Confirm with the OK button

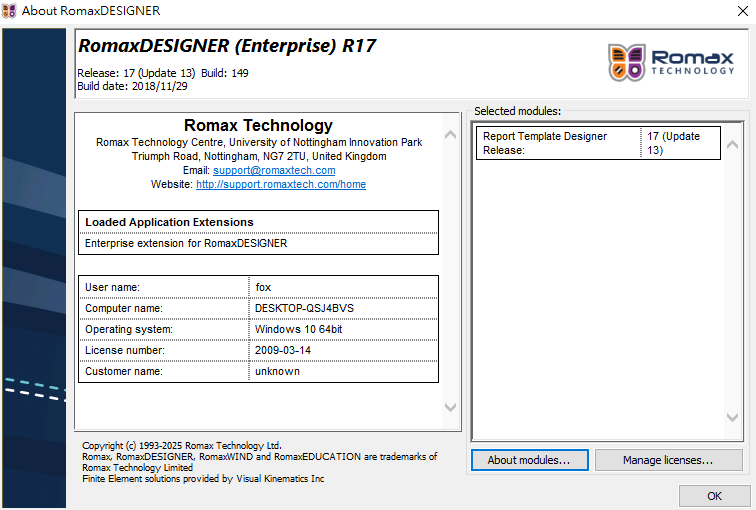pyautogui.click(x=714, y=496)
